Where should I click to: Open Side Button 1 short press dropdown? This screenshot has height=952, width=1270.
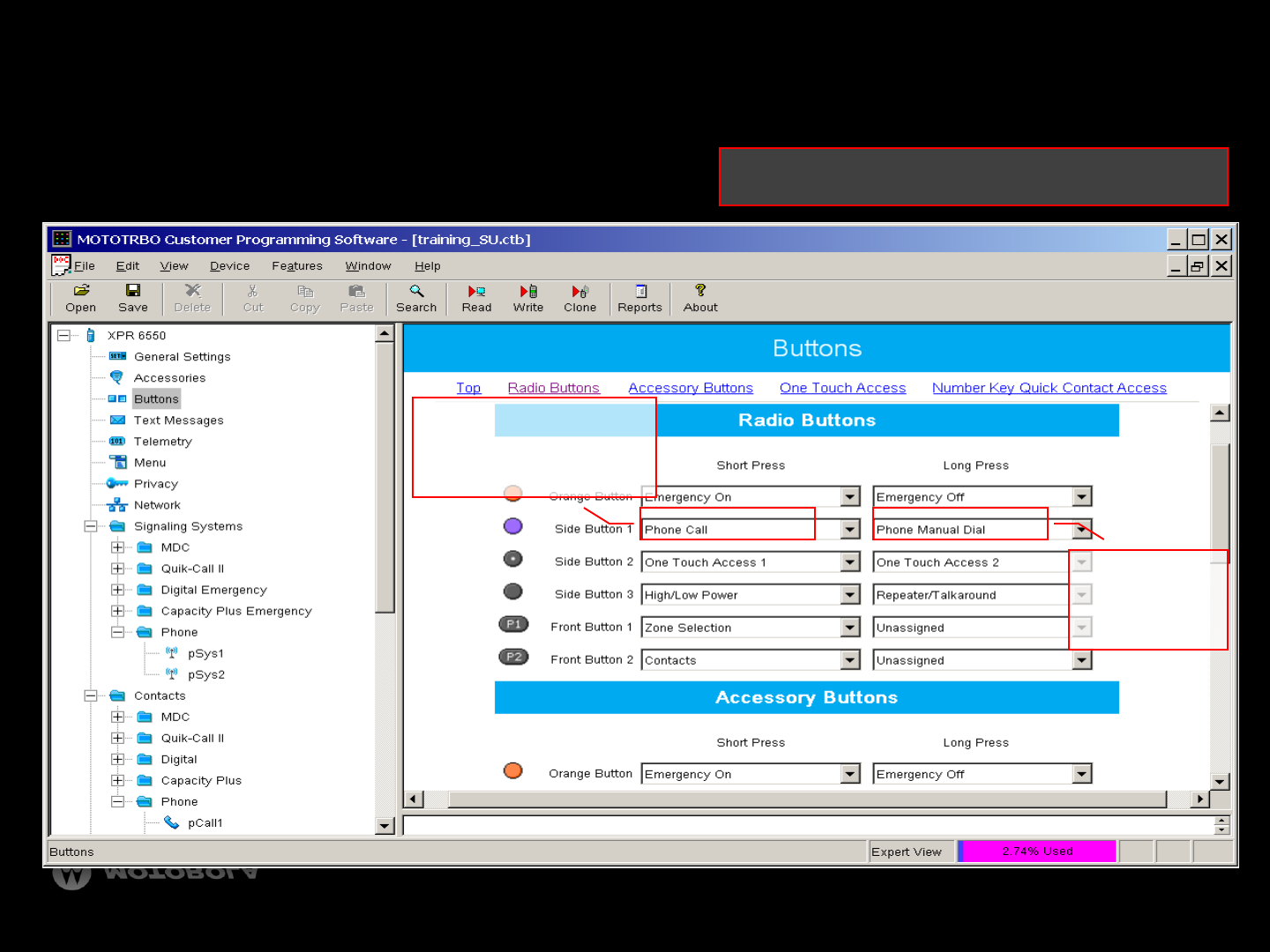850,530
